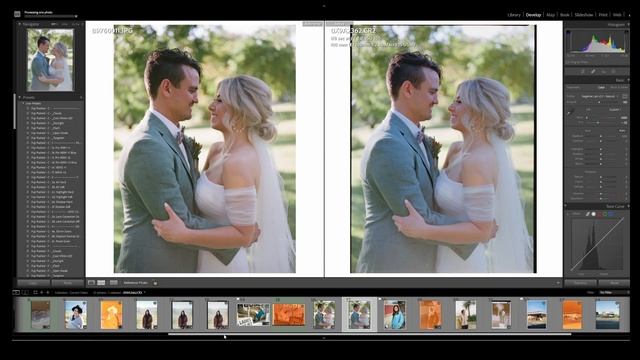Open the Map module
The width and height of the screenshot is (640, 360).
(551, 15)
